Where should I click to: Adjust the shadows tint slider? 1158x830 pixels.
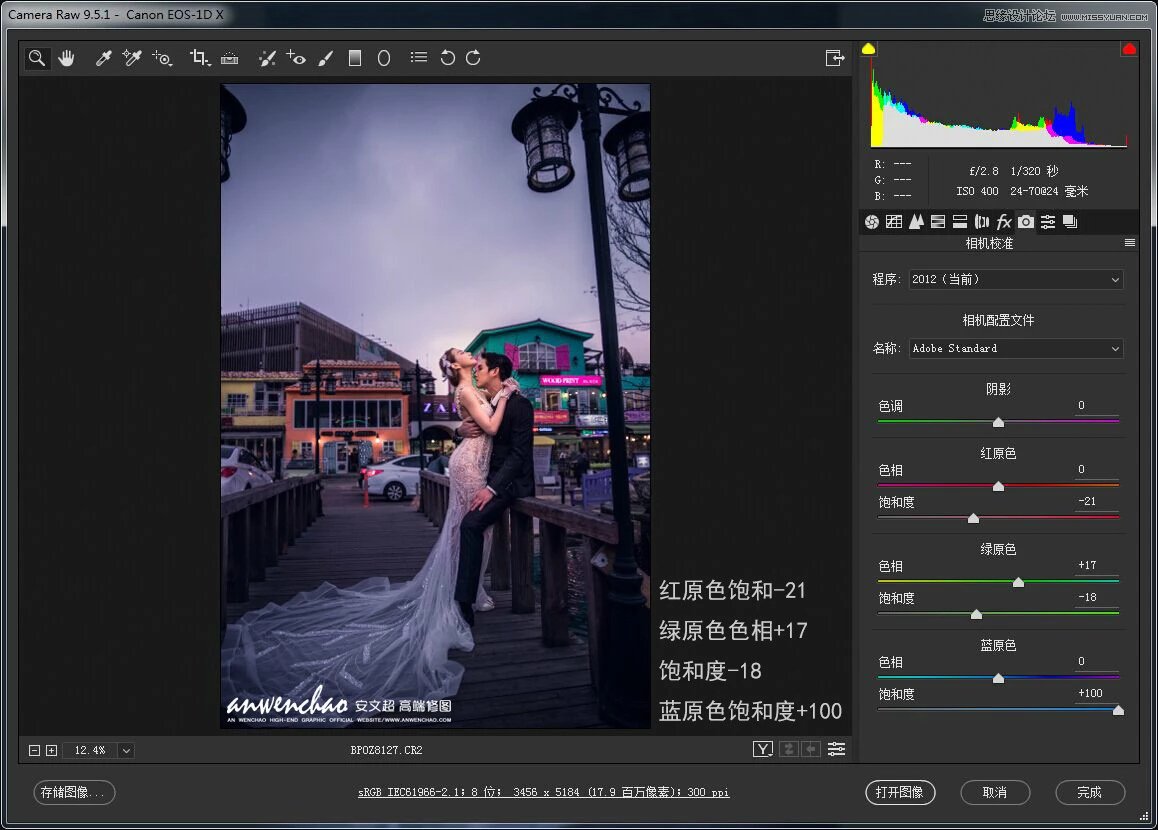tap(998, 422)
